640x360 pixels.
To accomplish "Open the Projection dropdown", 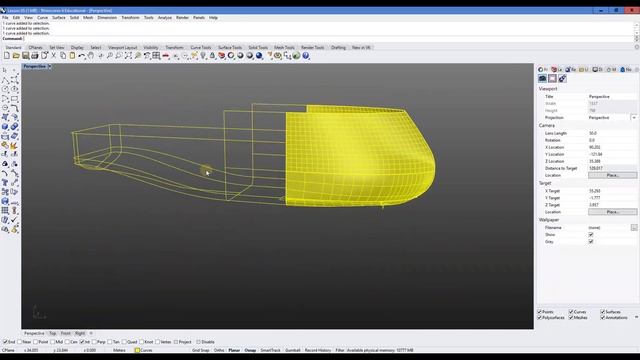I will click(633, 118).
